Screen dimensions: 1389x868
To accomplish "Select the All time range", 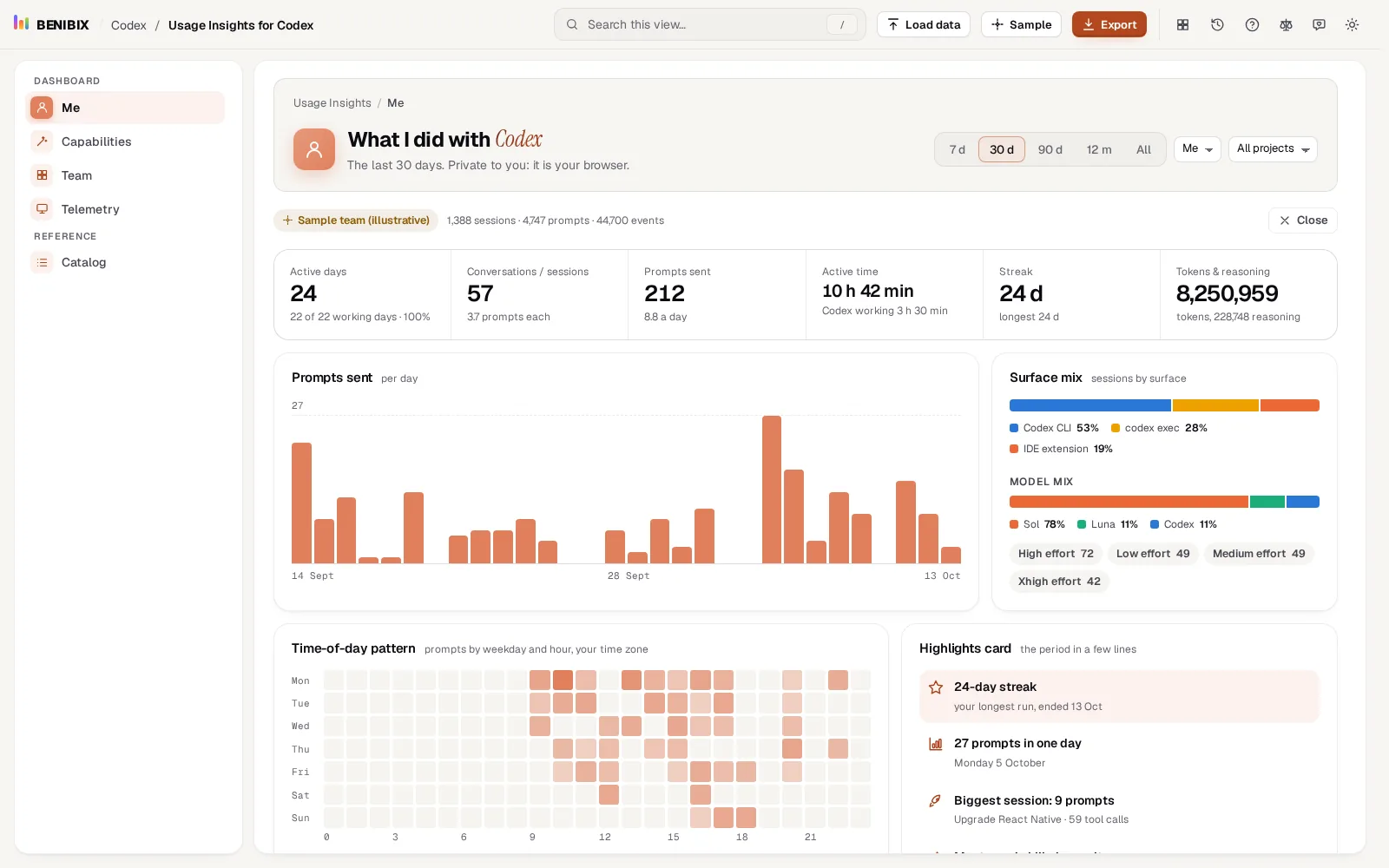I will pyautogui.click(x=1143, y=149).
